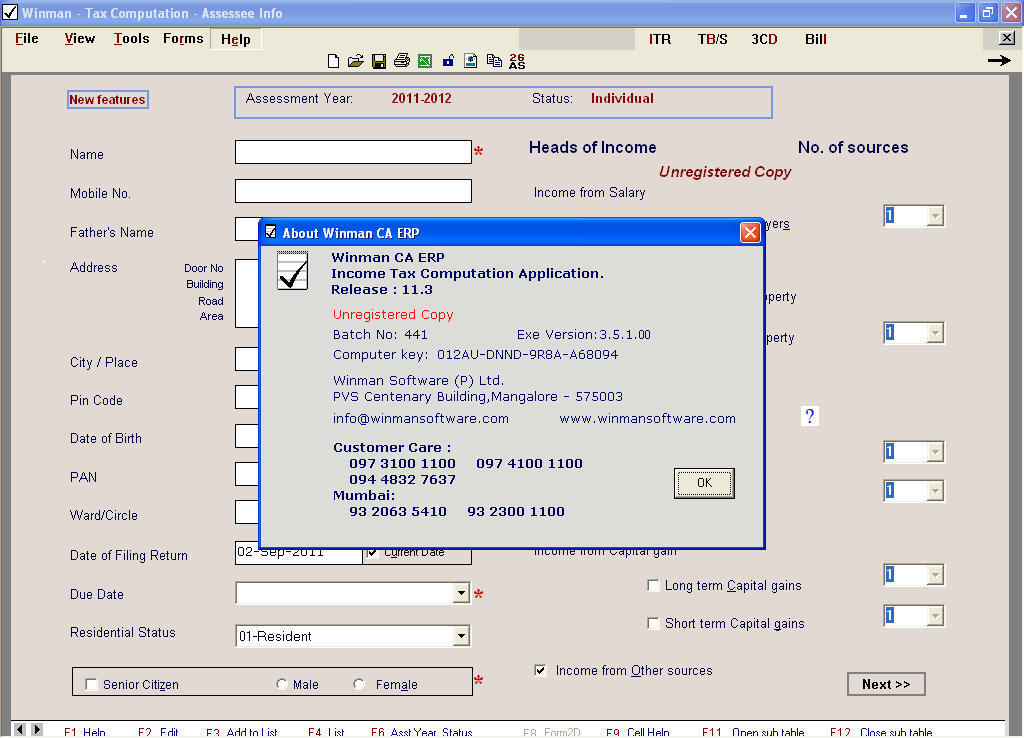Screen dimensions: 1024x738
Task: Click the New file icon in toolbar
Action: 334,61
